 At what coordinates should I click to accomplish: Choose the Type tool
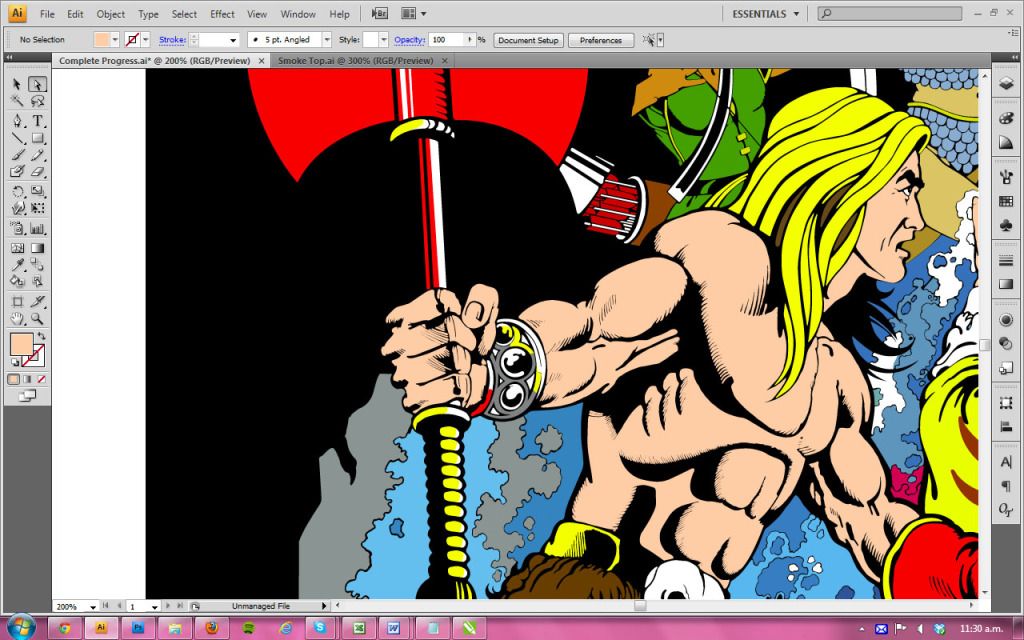tap(37, 120)
